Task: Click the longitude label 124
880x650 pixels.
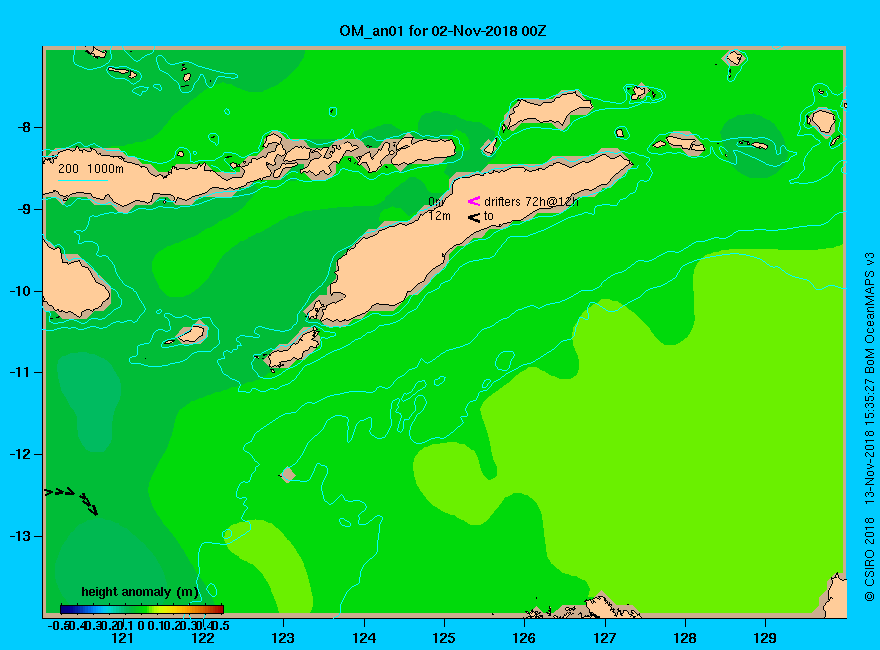Action: [364, 638]
